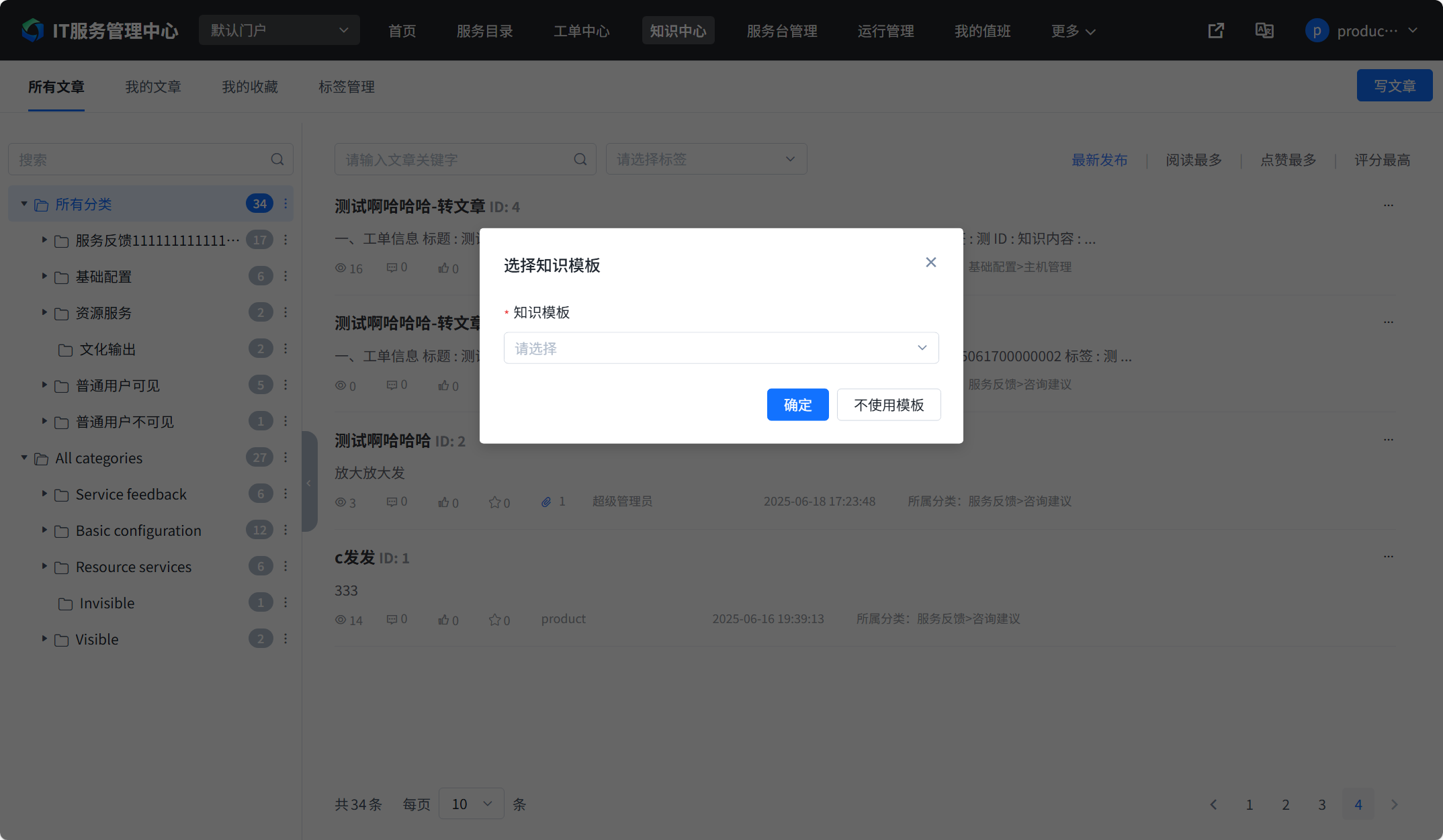Go to next page with the right arrow

coord(1394,804)
